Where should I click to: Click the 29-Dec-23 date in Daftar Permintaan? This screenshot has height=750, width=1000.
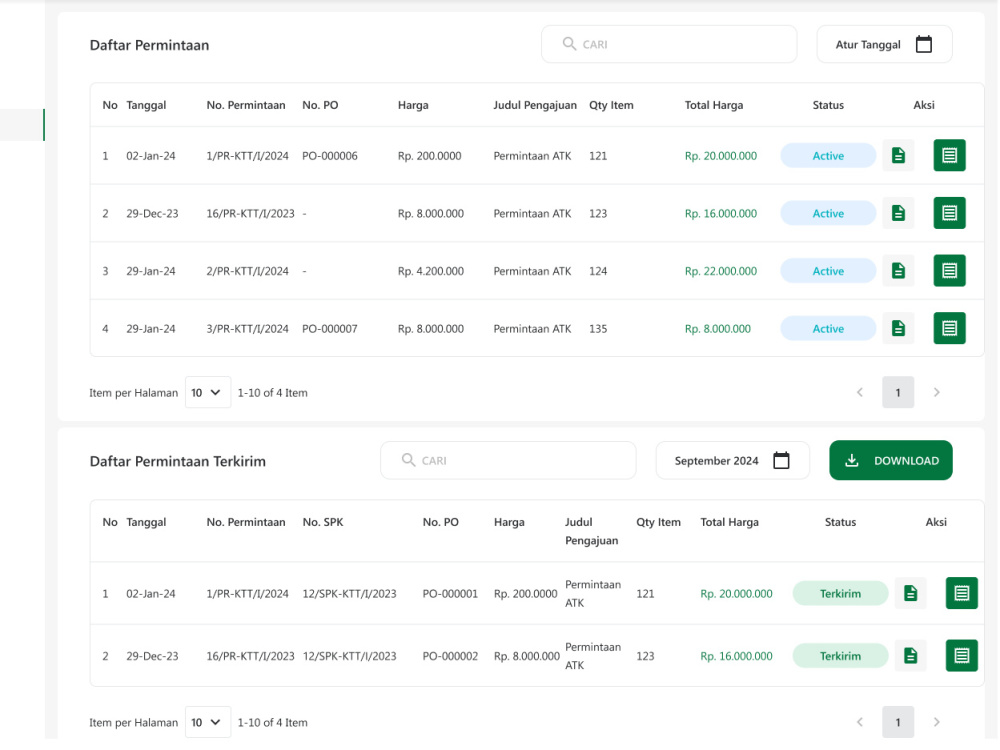point(152,213)
